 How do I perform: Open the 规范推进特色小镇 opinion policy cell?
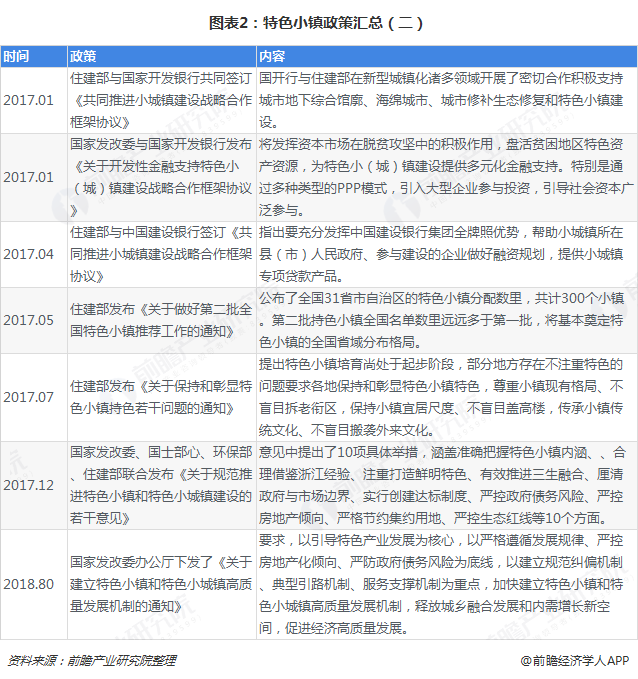tap(160, 483)
